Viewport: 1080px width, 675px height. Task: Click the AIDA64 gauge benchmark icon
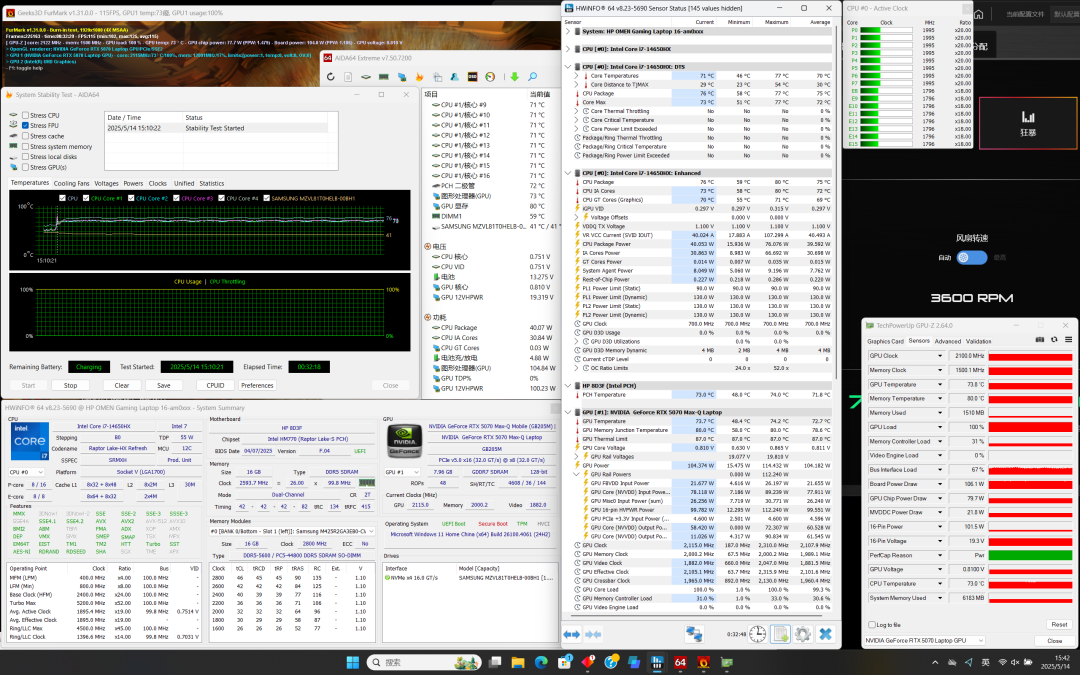coord(490,76)
